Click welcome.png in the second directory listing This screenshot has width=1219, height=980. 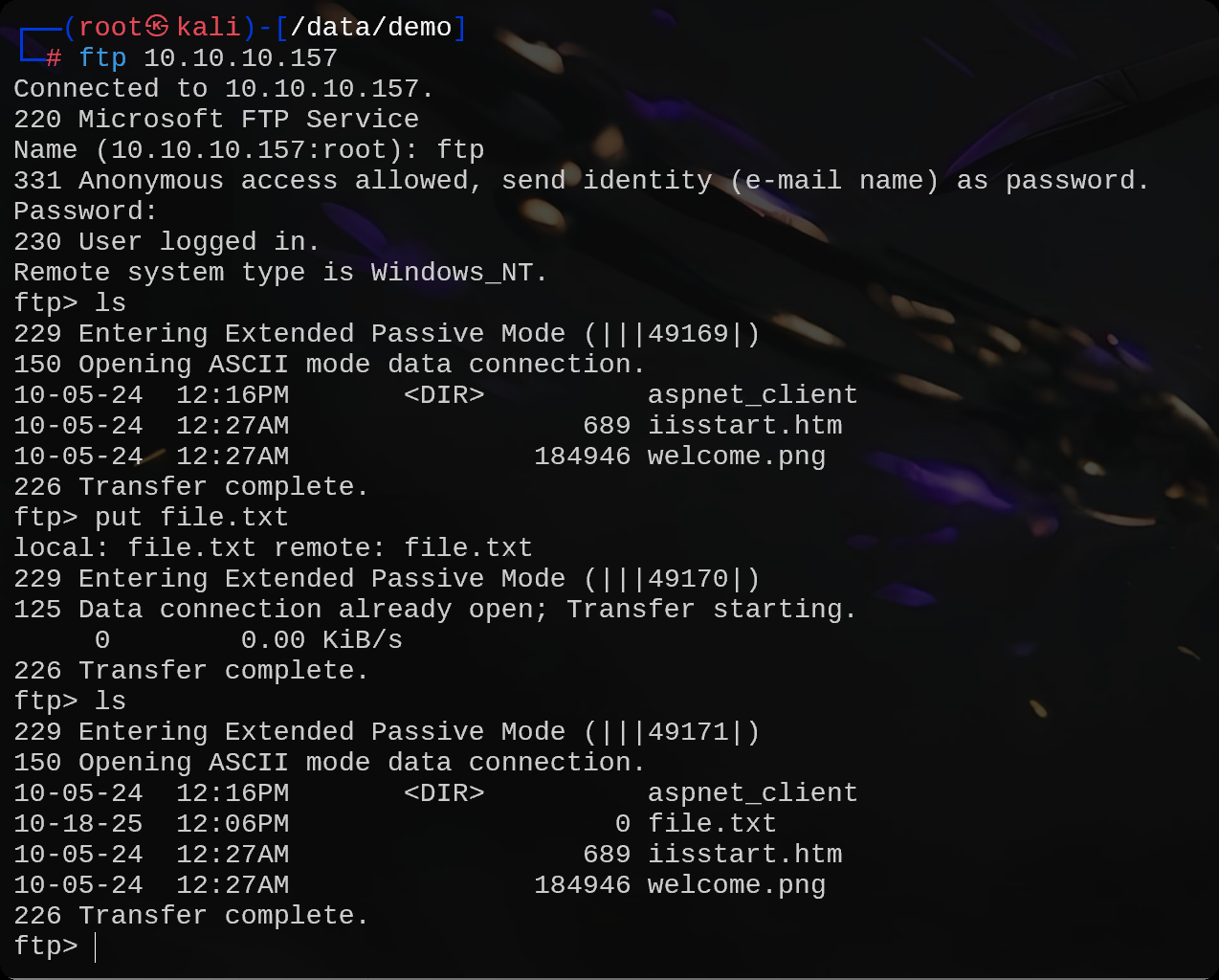tap(736, 885)
